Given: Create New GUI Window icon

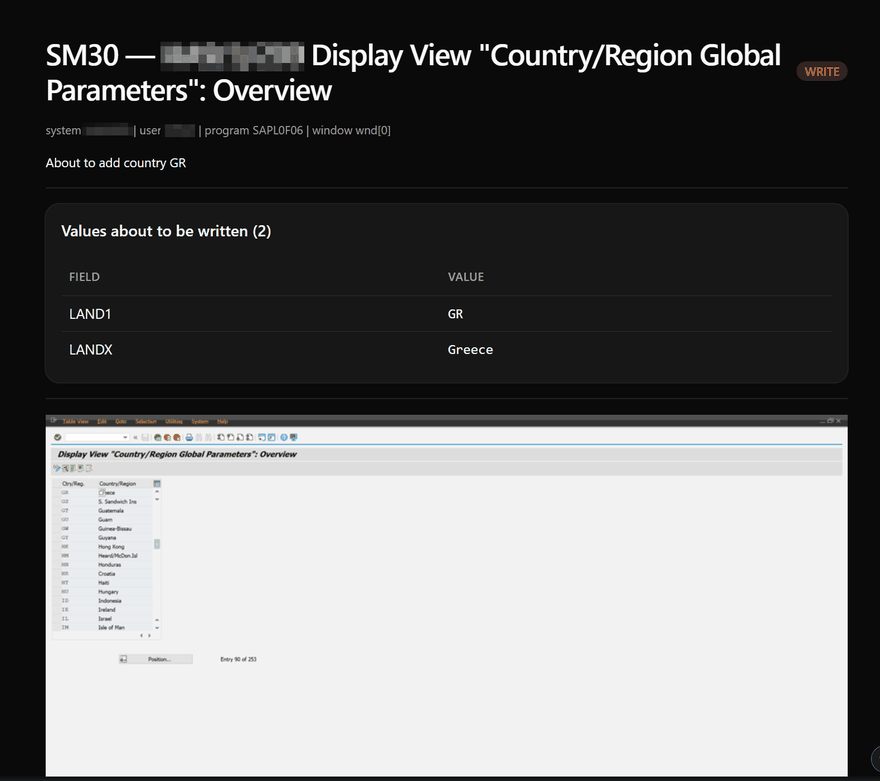Looking at the screenshot, I should coord(262,437).
